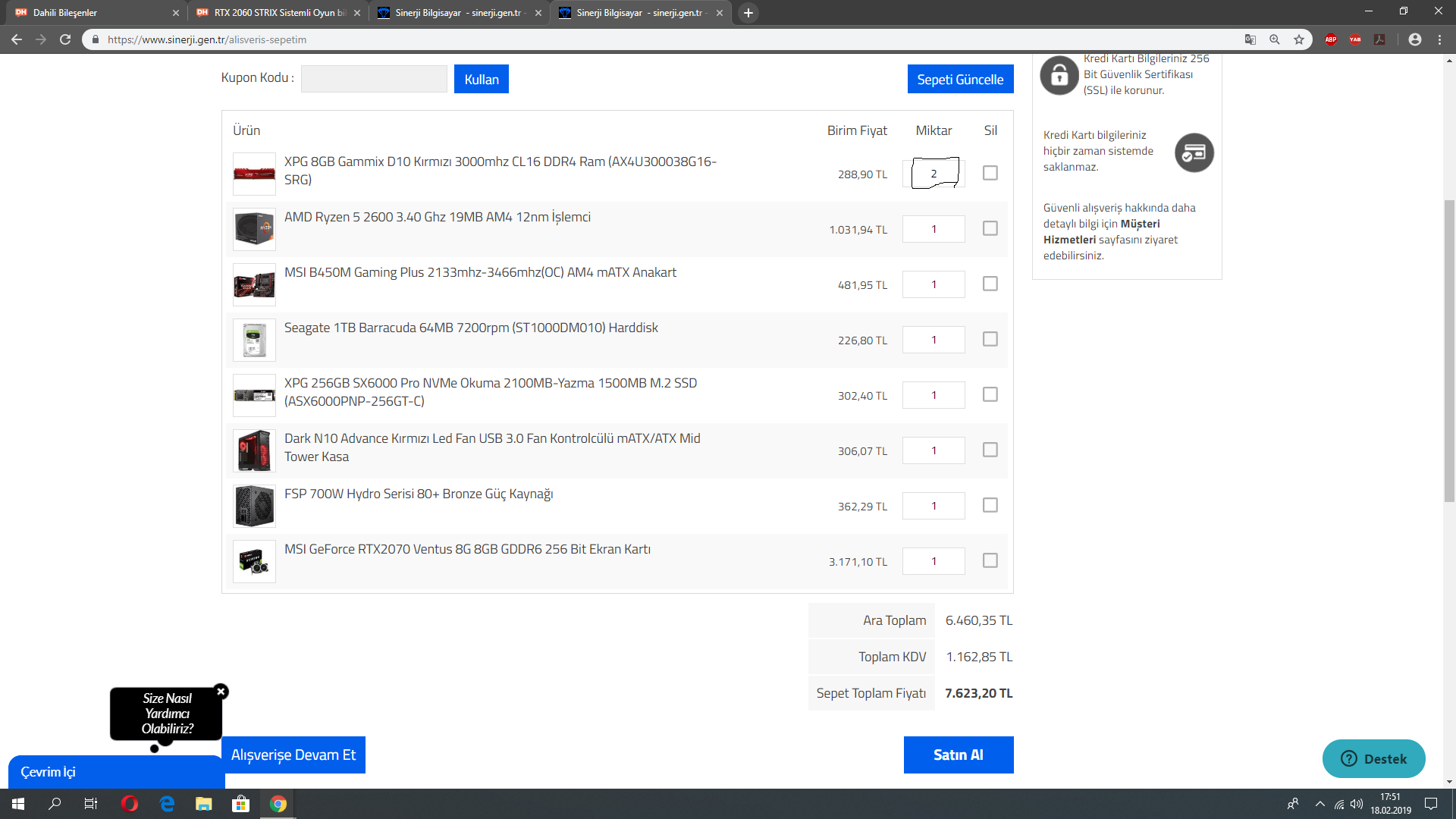Image resolution: width=1456 pixels, height=819 pixels.
Task: Open the ABP extension icon
Action: click(x=1331, y=39)
